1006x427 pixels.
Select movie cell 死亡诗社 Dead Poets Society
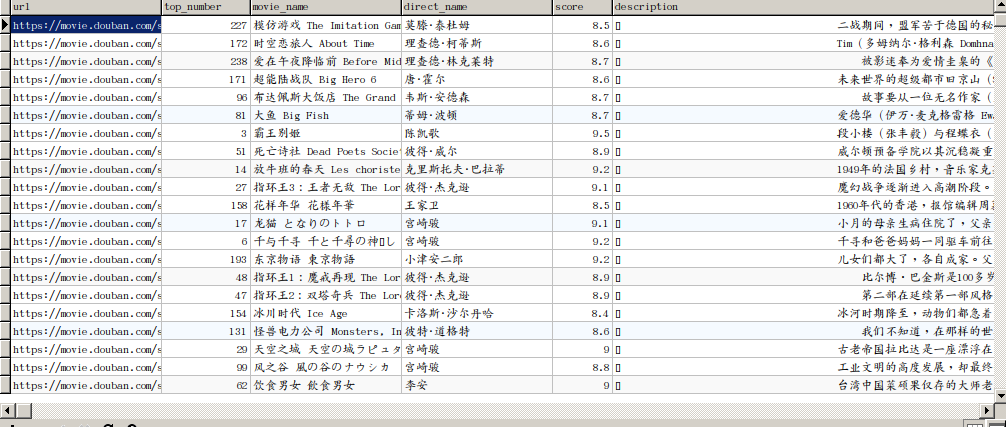click(x=326, y=151)
